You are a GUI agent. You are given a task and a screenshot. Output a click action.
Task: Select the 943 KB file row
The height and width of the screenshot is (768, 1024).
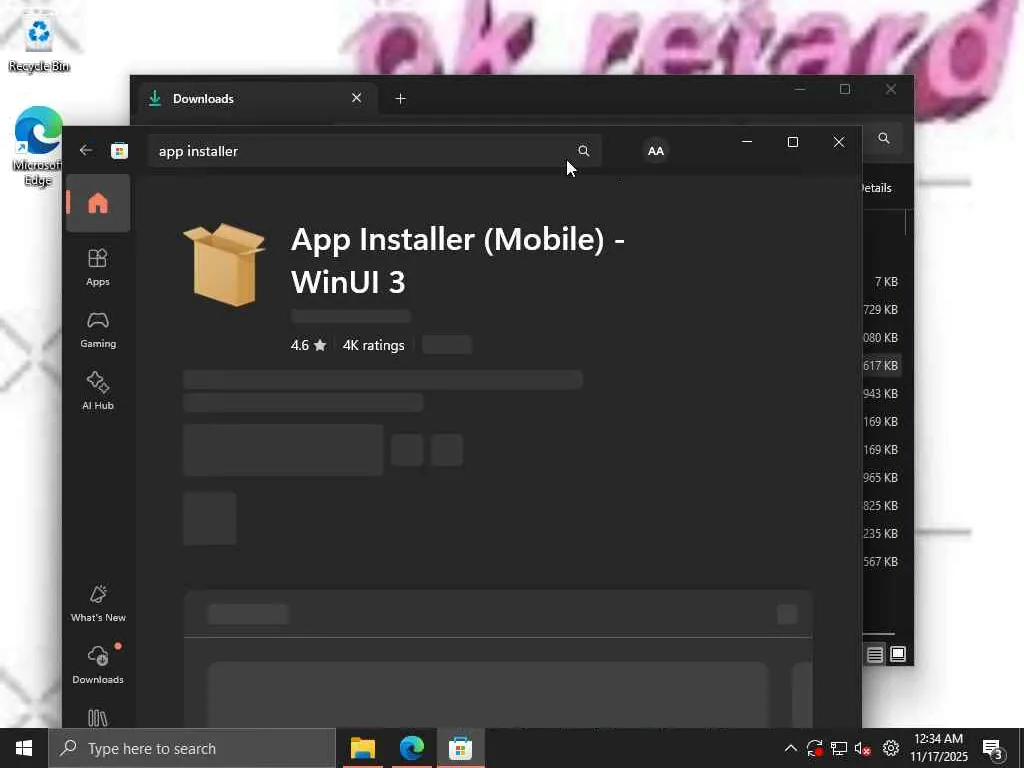click(882, 394)
